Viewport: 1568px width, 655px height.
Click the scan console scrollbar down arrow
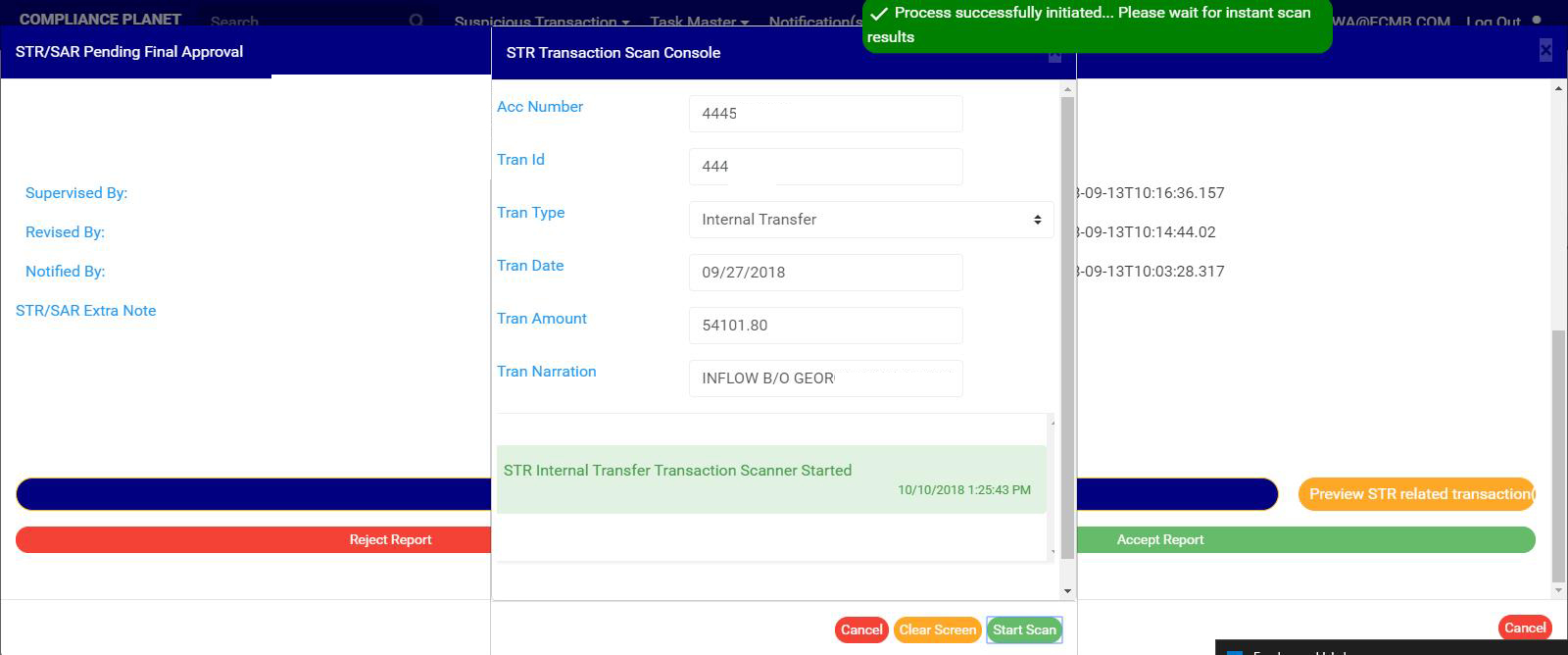pos(1068,590)
